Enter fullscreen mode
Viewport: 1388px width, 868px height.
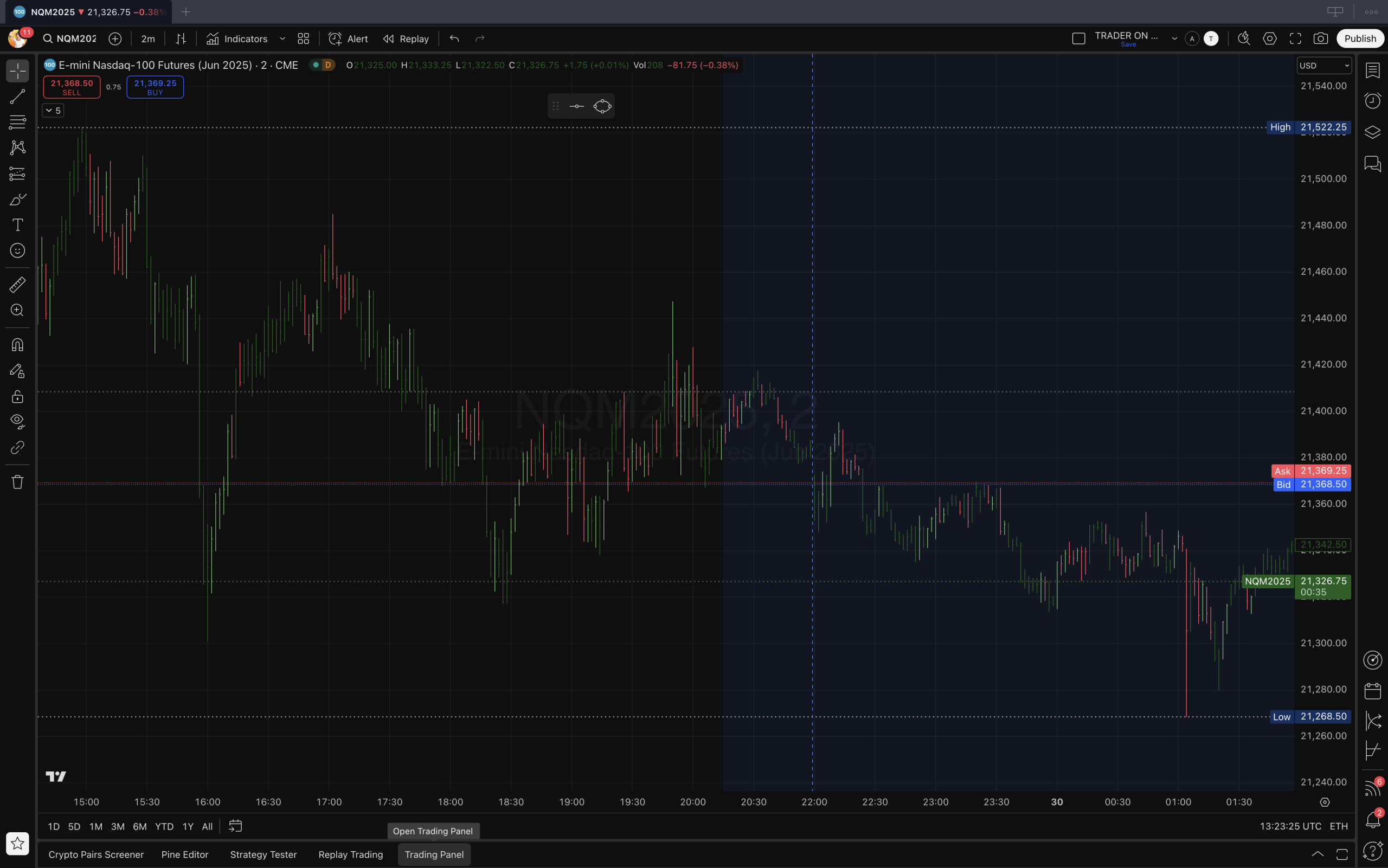pyautogui.click(x=1296, y=38)
